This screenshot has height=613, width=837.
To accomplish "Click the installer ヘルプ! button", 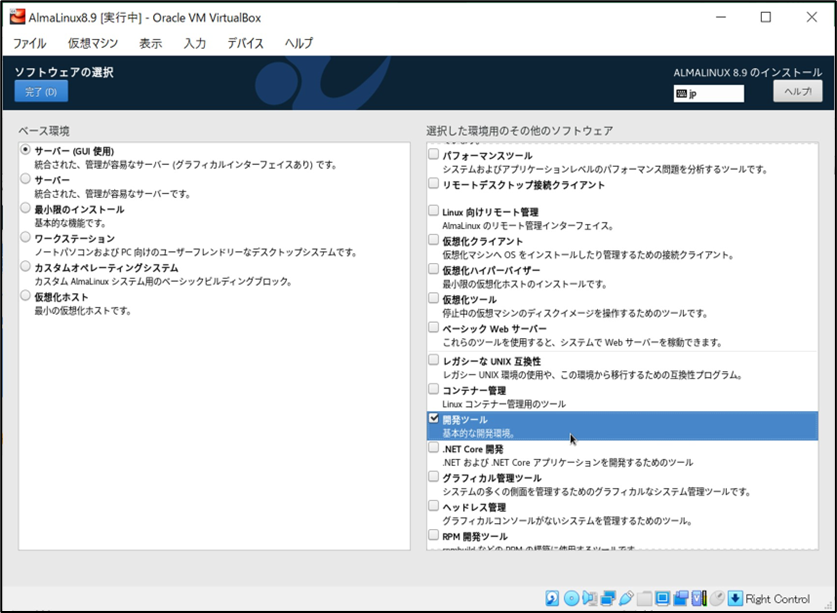I will (x=797, y=91).
